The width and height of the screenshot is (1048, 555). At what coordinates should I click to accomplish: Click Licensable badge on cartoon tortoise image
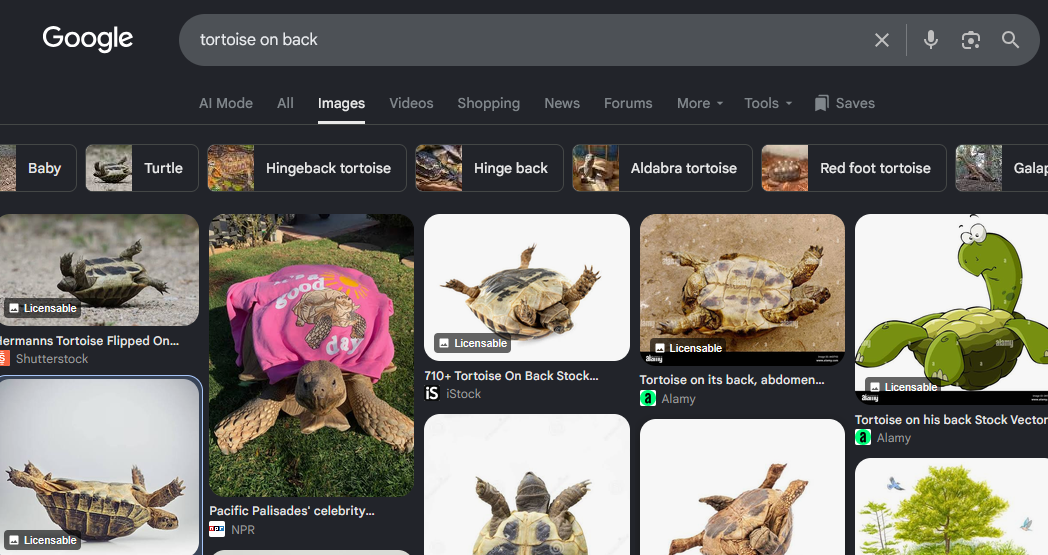pyautogui.click(x=903, y=386)
